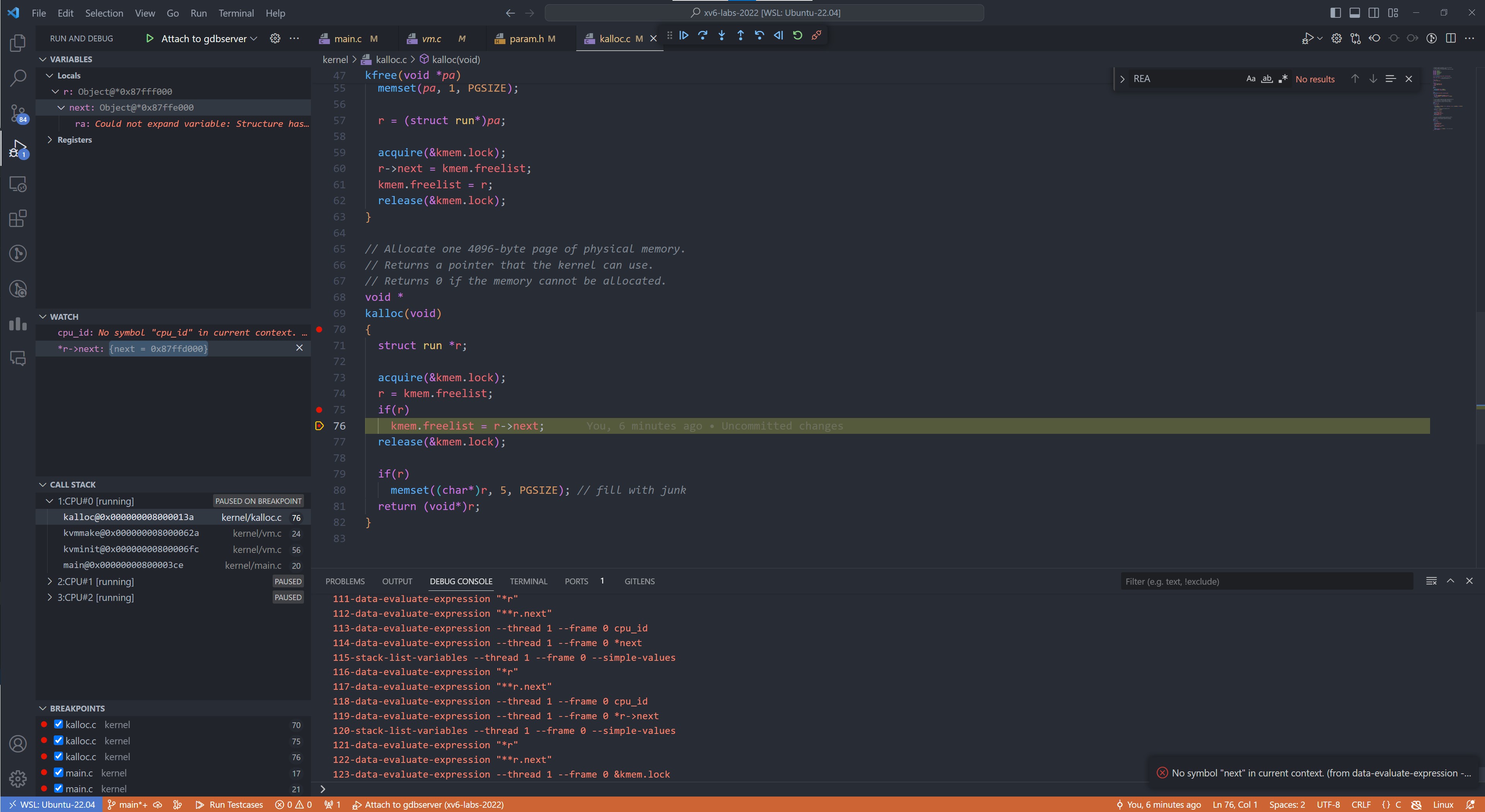The image size is (1485, 812).
Task: Disconnect the debugger via plug icon
Action: coord(816,36)
